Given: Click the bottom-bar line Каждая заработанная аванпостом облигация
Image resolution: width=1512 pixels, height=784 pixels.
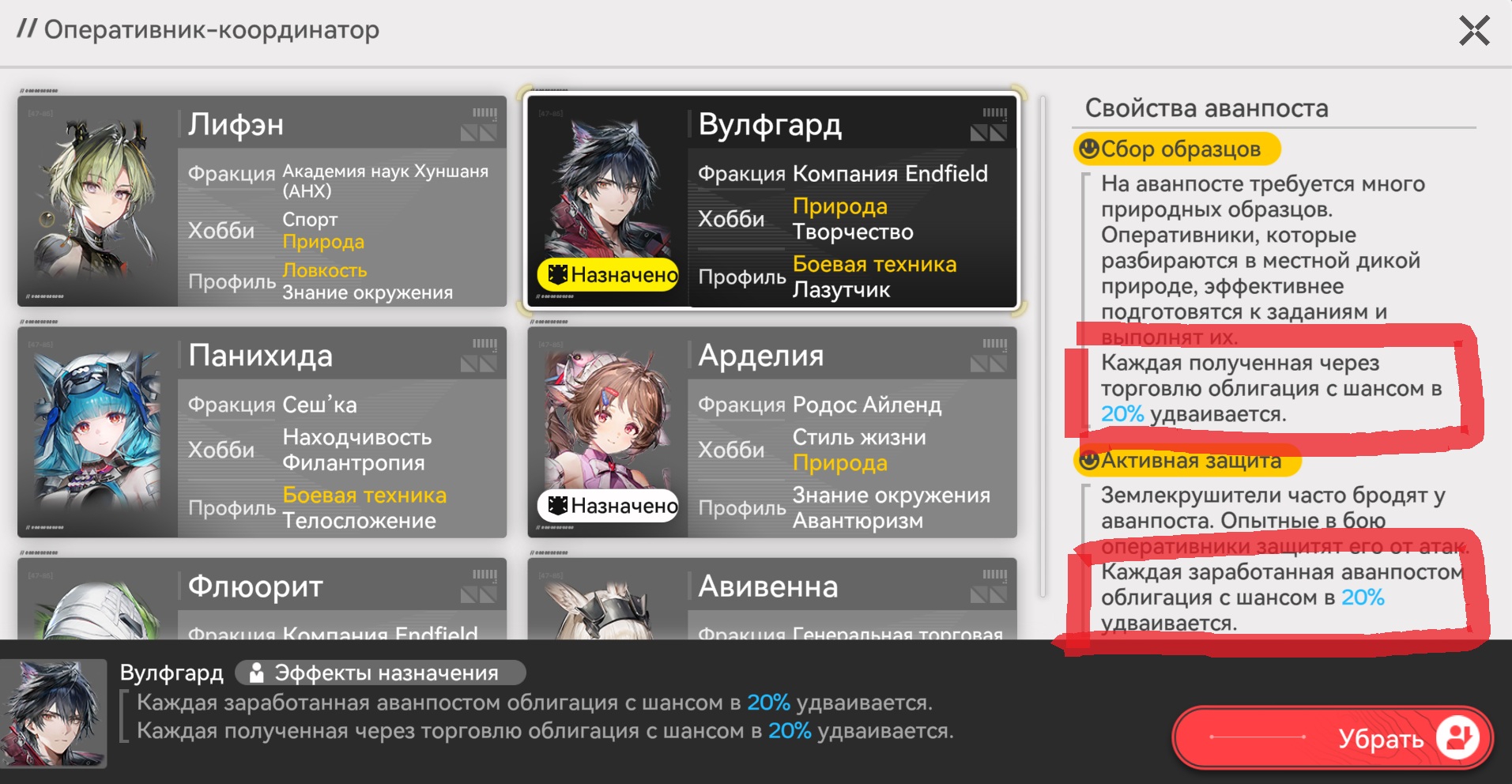Looking at the screenshot, I should [x=534, y=703].
